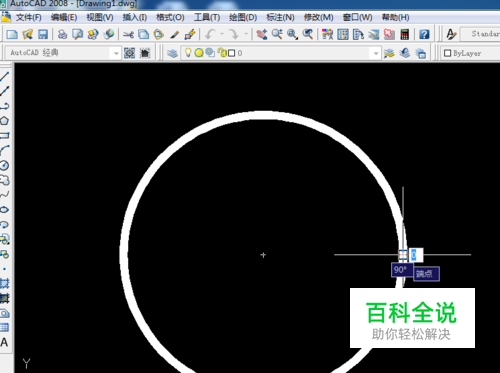Click Make Object's Layer Current icon
Viewport: 500px width, 373px height.
coord(389,53)
